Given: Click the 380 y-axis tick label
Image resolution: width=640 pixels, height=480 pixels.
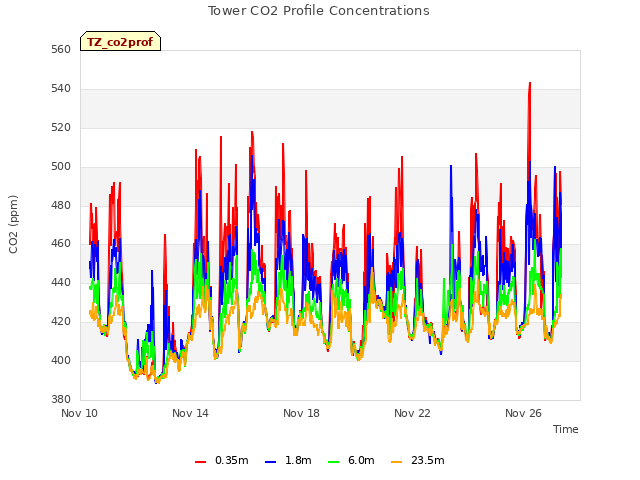Looking at the screenshot, I should 61,399.
